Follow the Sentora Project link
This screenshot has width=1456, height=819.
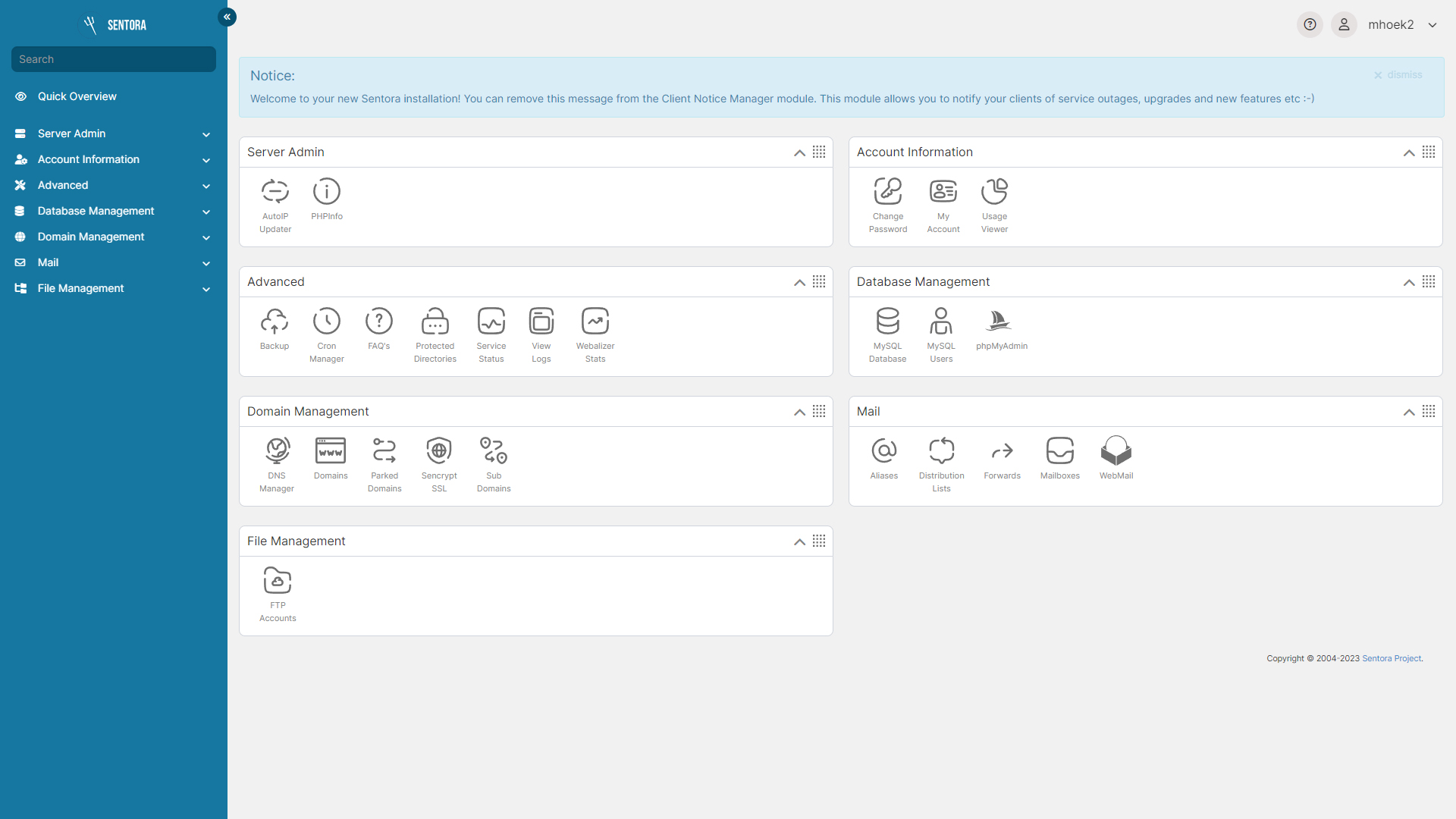pyautogui.click(x=1392, y=658)
